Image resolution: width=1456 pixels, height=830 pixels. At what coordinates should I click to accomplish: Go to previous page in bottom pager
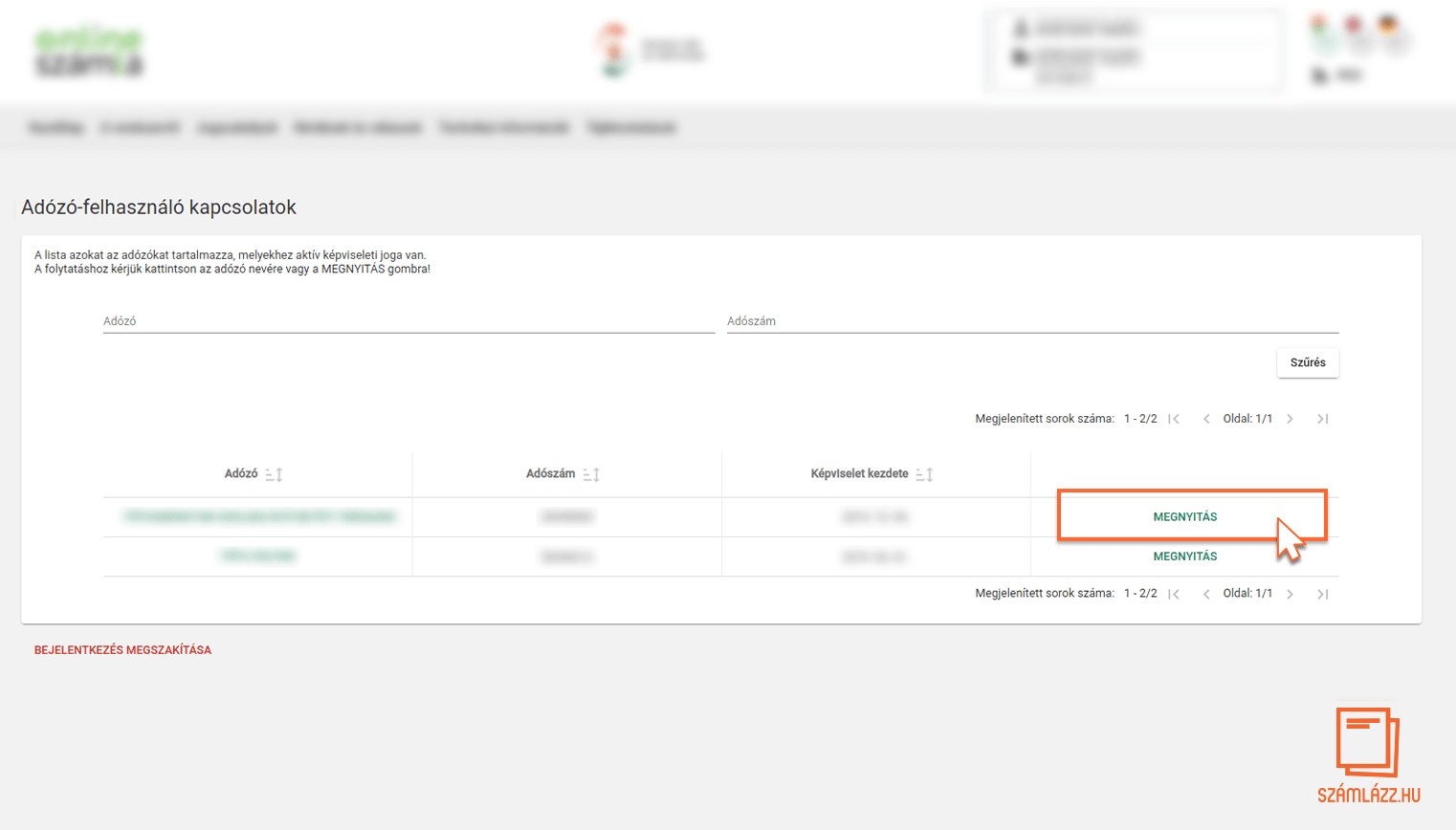(1206, 594)
